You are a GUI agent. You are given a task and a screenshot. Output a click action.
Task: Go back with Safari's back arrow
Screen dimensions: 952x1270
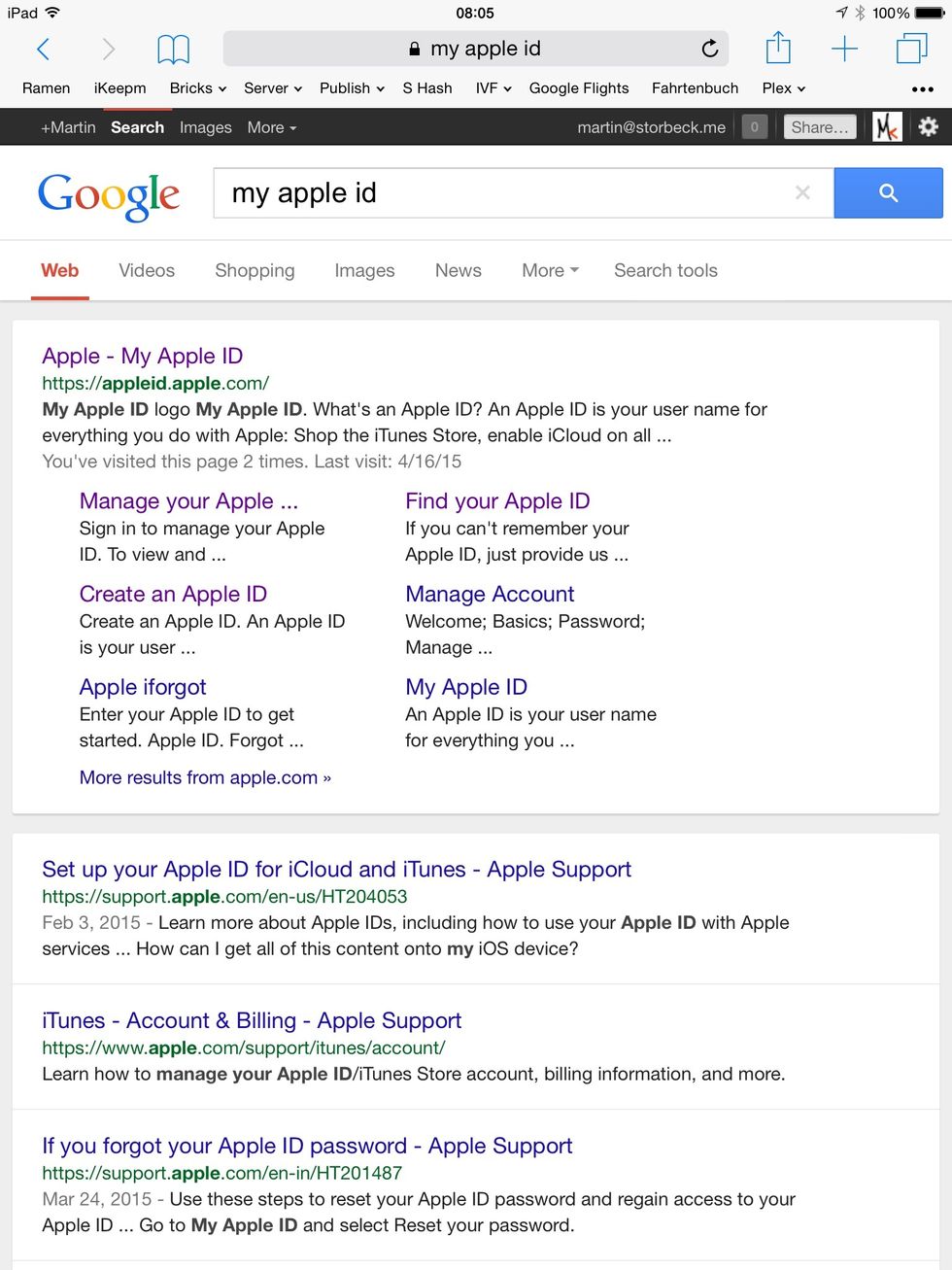pos(43,49)
